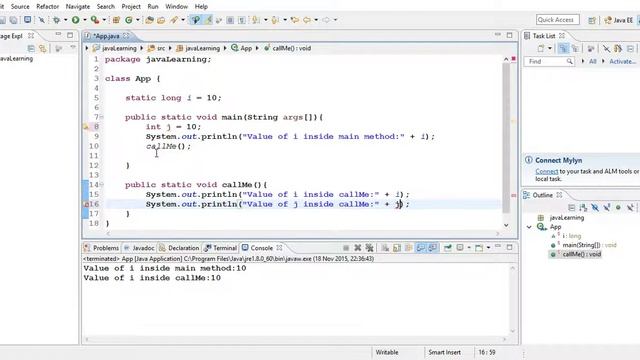Click the warning marker on line 8

[x=86, y=127]
